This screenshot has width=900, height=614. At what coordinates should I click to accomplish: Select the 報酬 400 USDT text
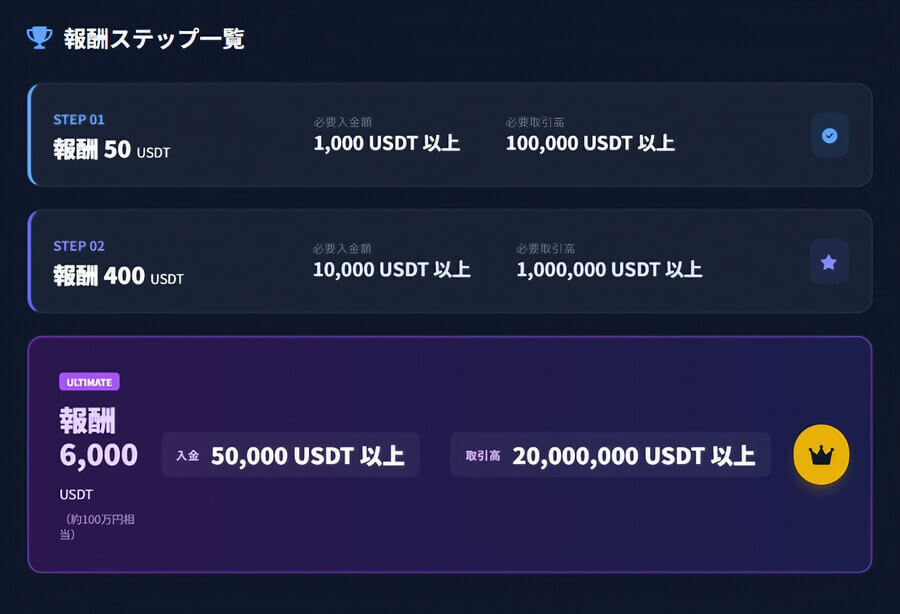coord(118,276)
